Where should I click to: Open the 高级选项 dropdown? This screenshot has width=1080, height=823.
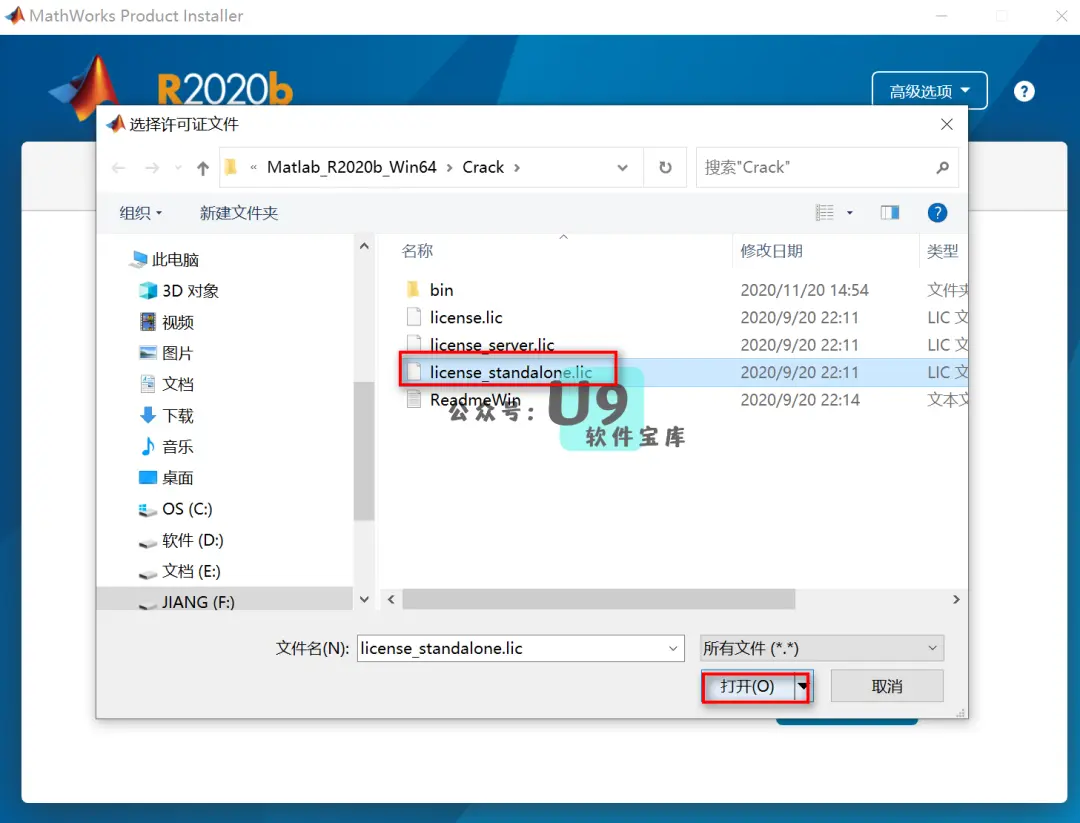(x=928, y=90)
